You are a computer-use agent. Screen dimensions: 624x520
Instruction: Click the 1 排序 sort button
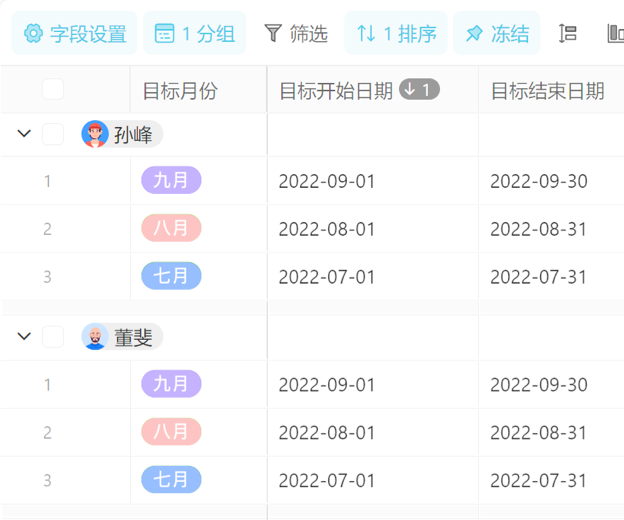[x=396, y=34]
